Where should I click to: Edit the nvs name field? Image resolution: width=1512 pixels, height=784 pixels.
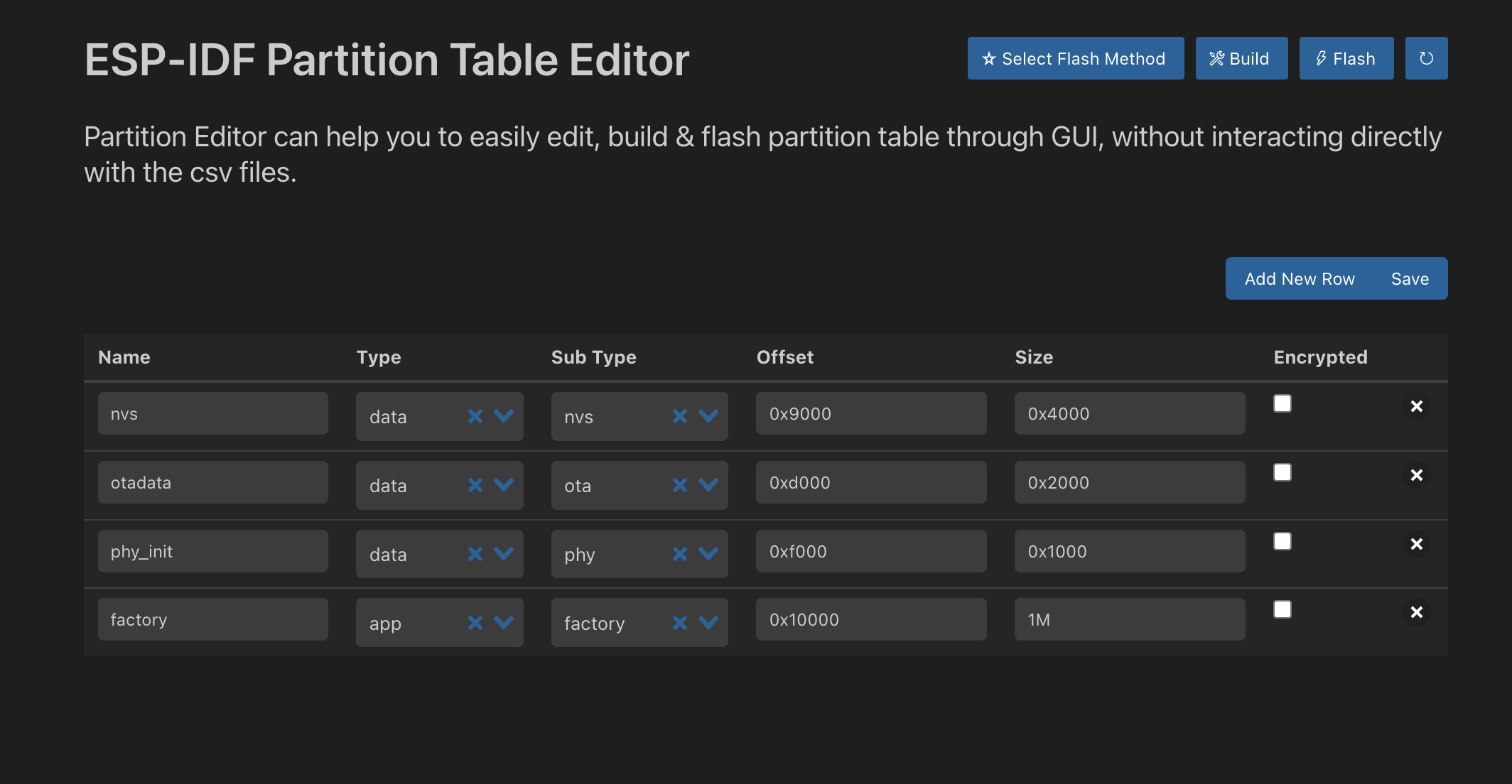213,413
